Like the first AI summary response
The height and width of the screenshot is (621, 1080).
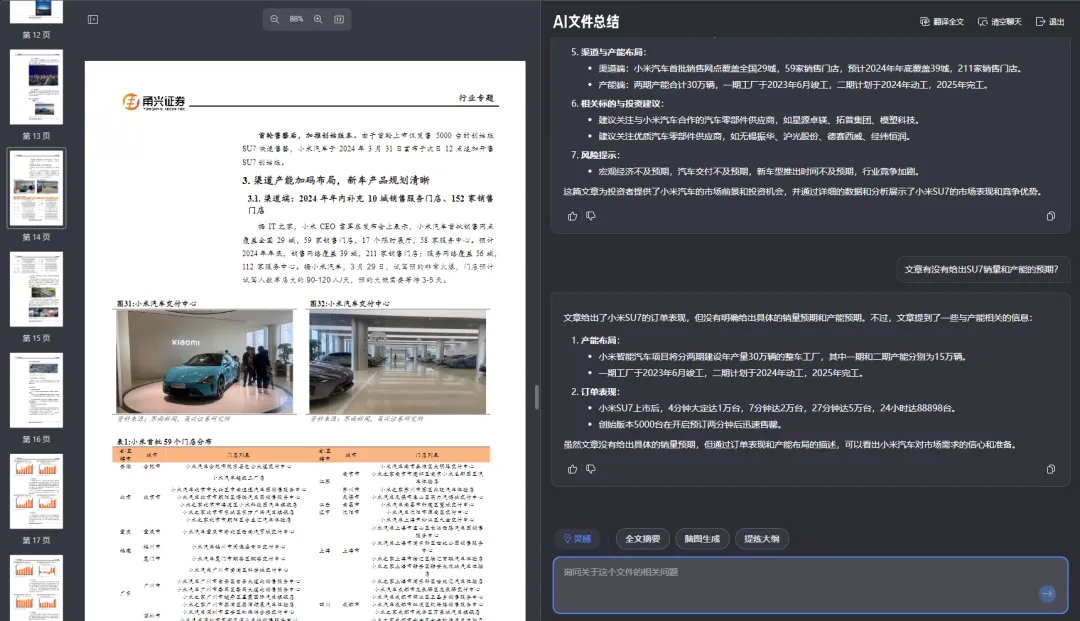coord(572,216)
